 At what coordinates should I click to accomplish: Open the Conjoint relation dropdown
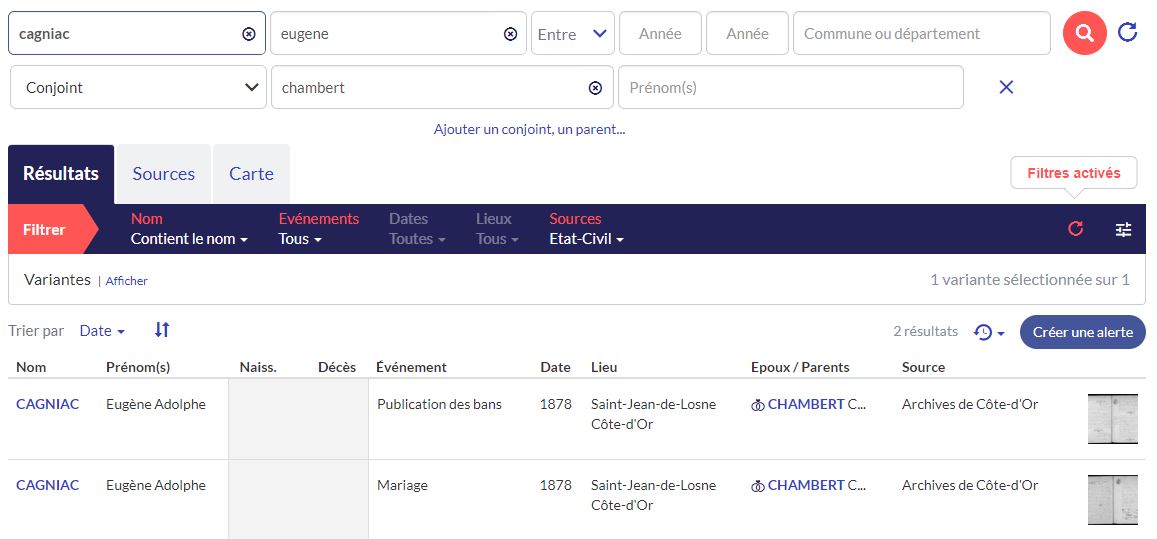point(138,88)
